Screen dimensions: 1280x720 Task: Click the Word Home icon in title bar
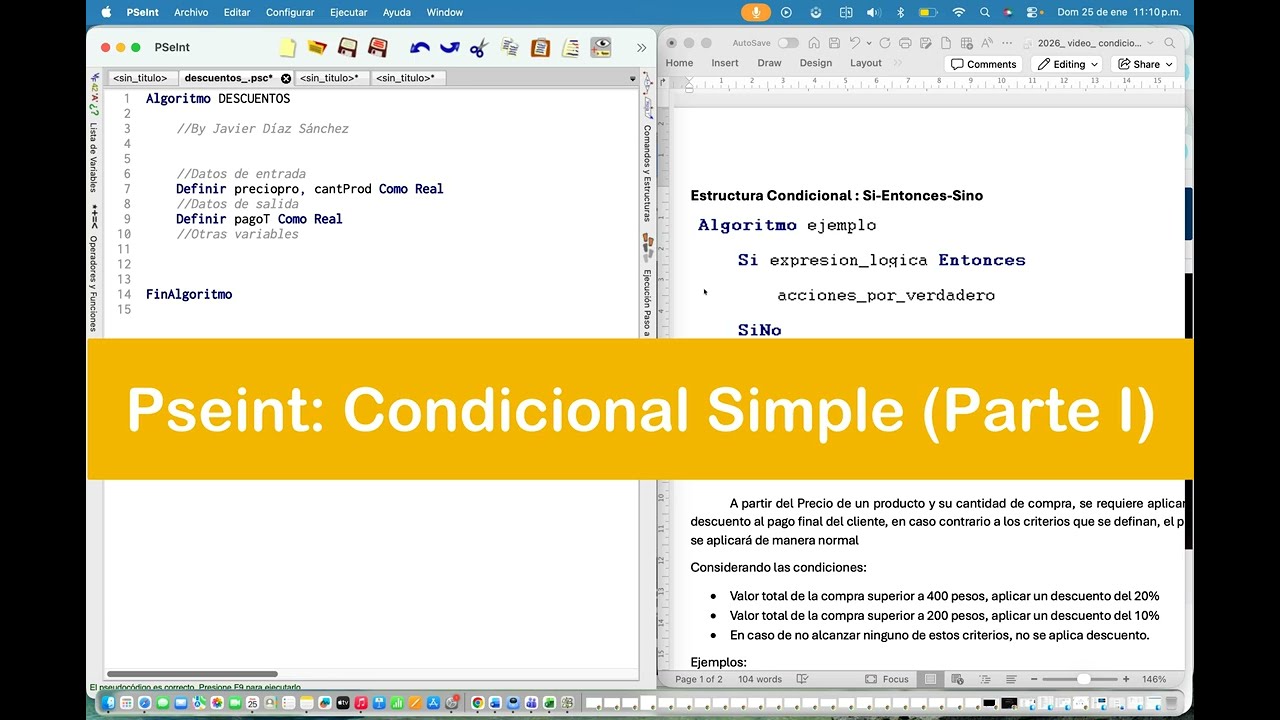[814, 43]
